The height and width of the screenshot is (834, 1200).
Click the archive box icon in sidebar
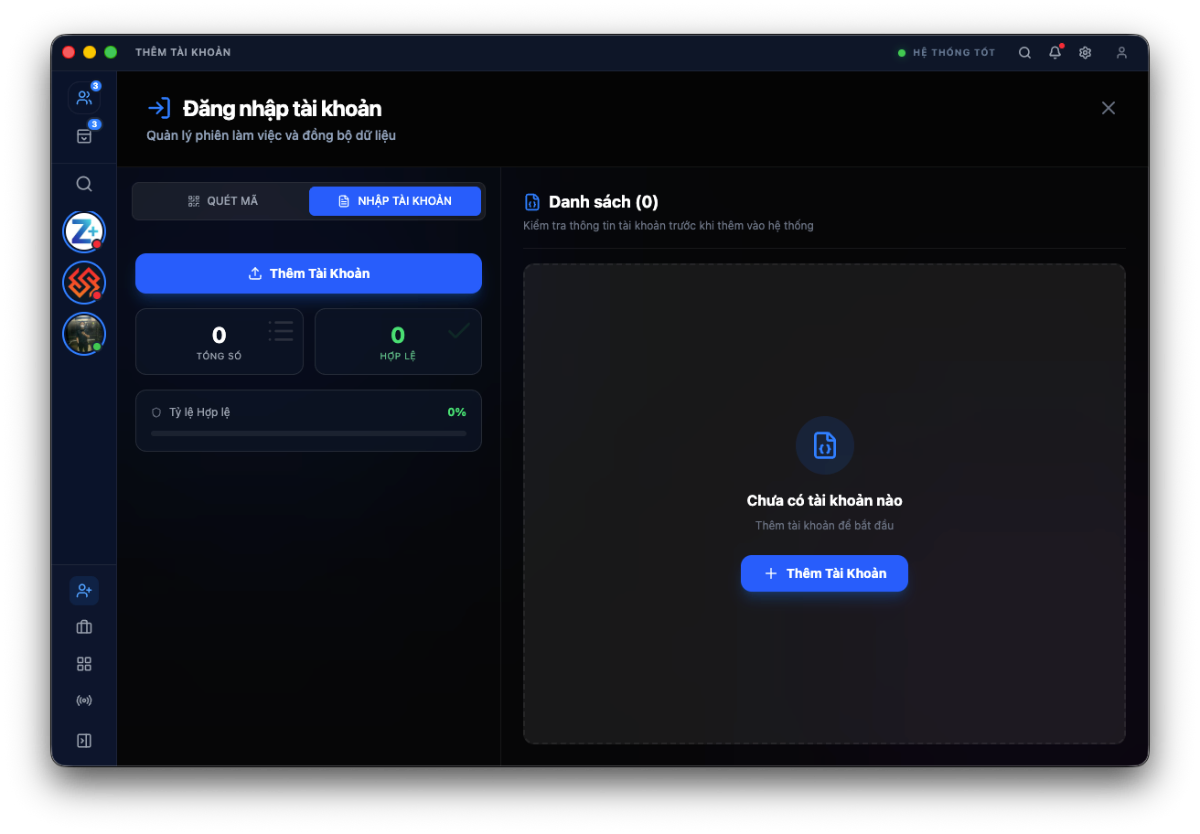pyautogui.click(x=84, y=136)
